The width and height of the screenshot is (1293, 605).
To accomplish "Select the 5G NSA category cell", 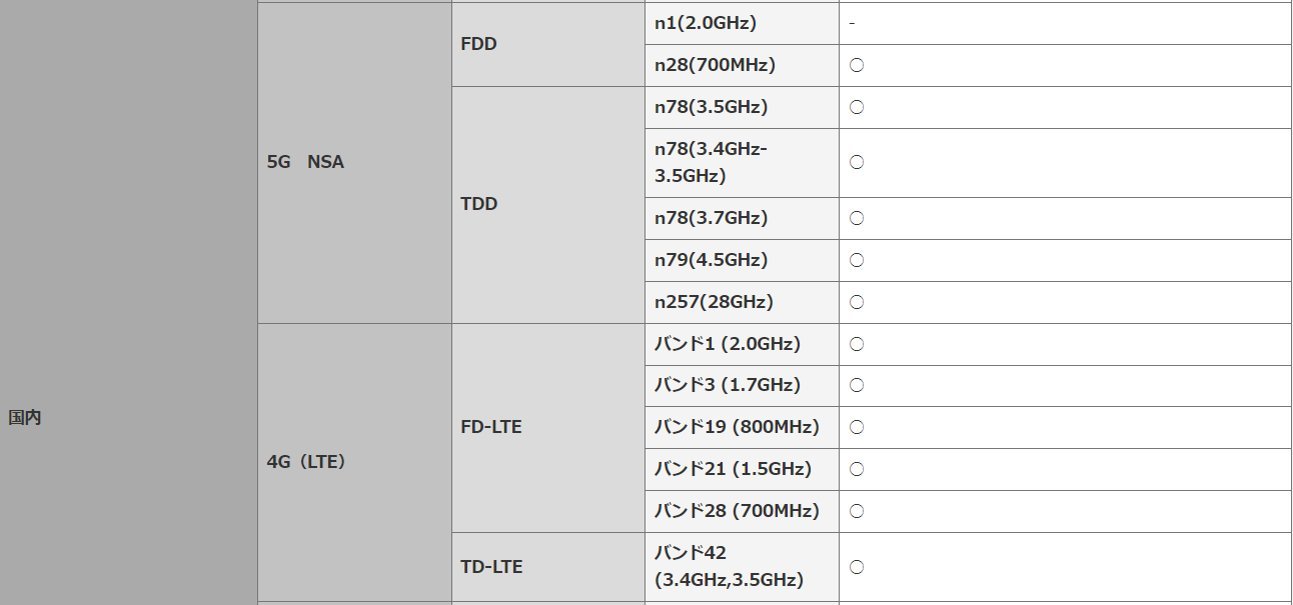I will 305,162.
